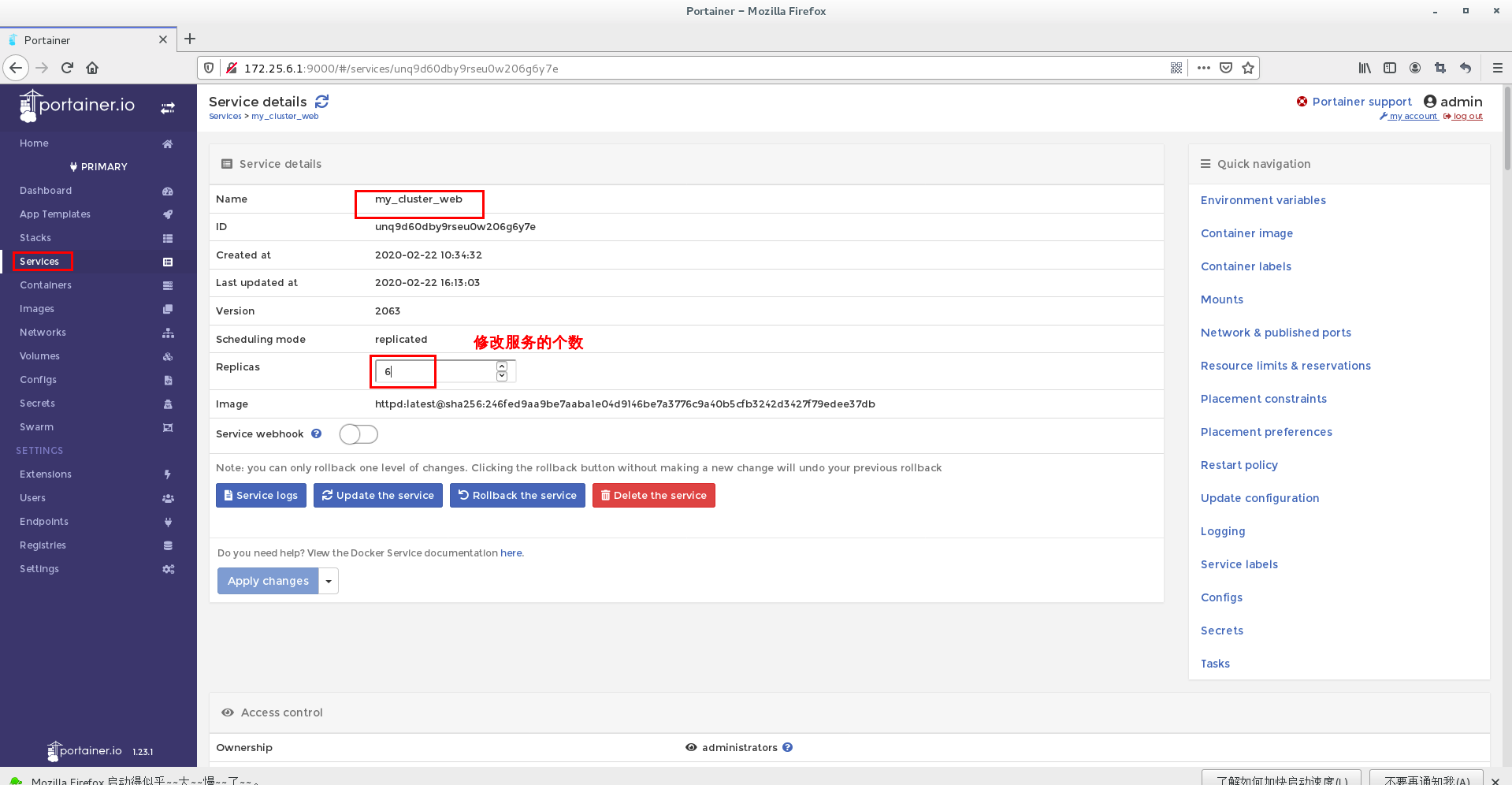Increase Replicas with the up stepper
The height and width of the screenshot is (785, 1512).
501,365
